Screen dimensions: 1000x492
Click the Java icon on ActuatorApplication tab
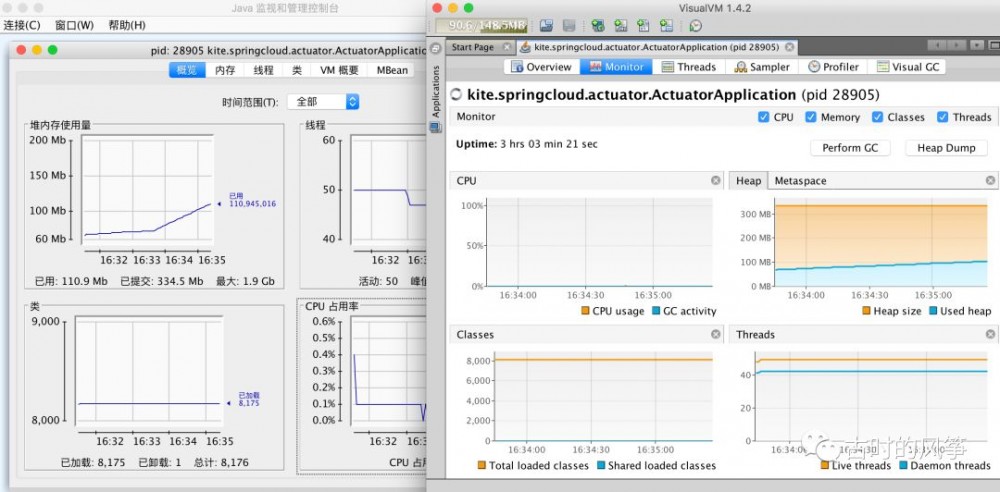point(525,47)
